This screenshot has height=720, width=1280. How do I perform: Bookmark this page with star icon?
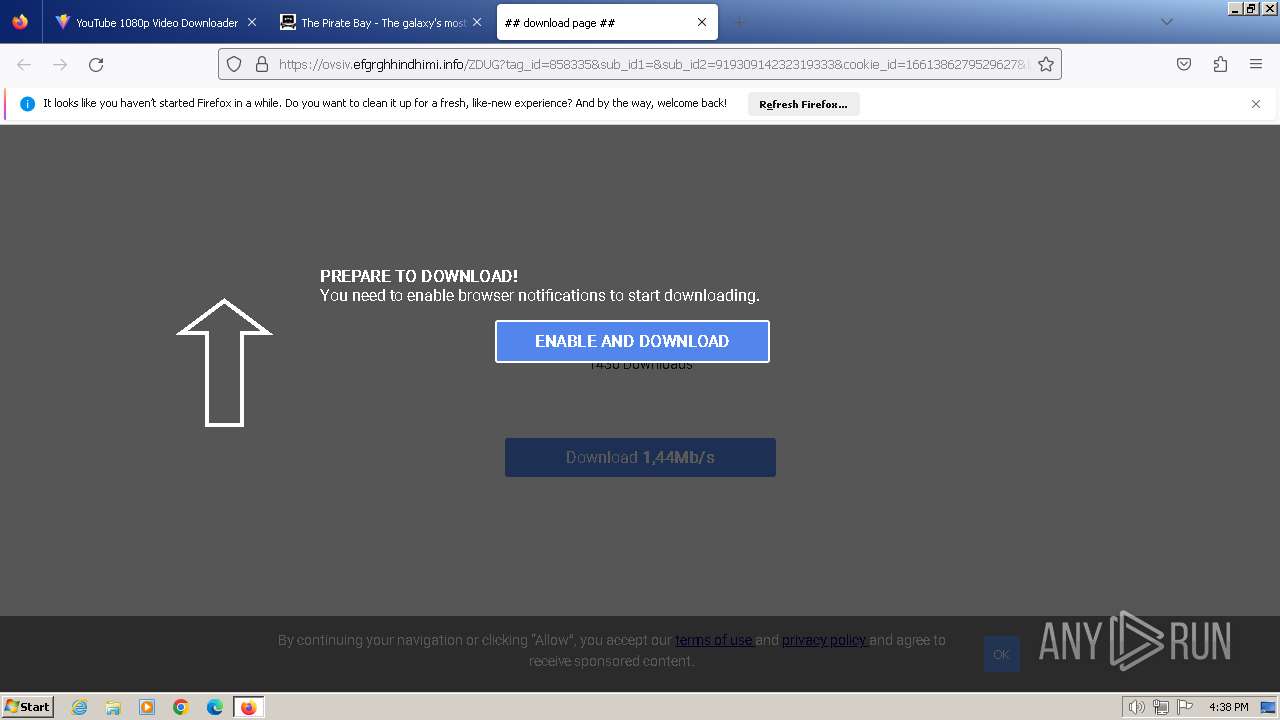click(1046, 64)
